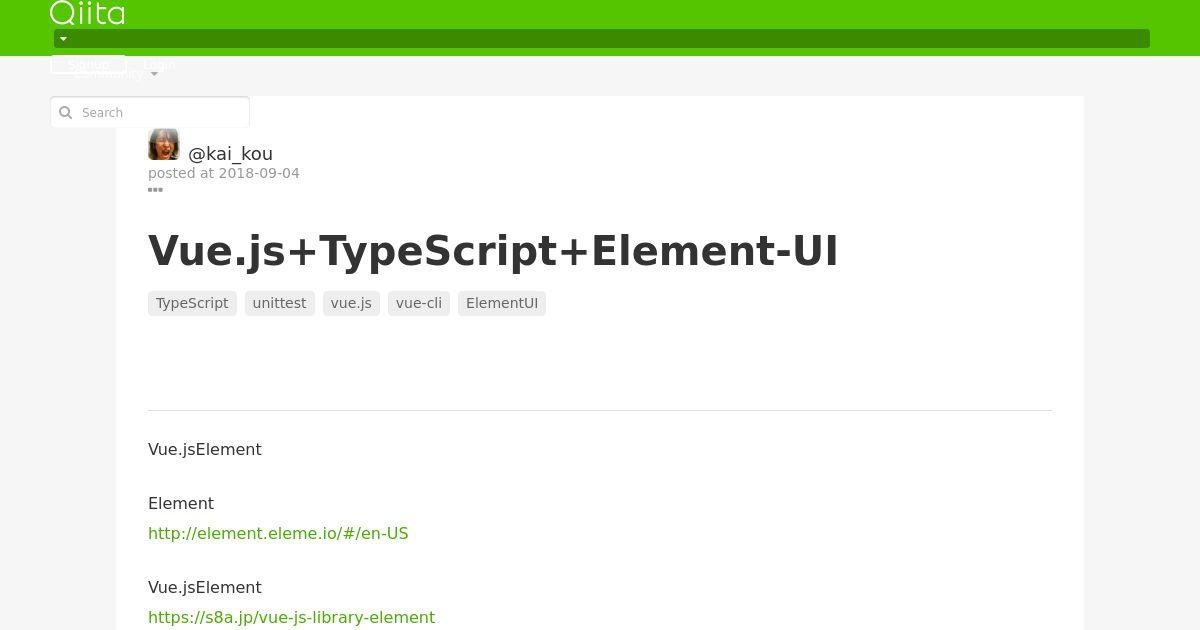Click the article title Vue.js+TypeScript+Element-UI

(493, 251)
